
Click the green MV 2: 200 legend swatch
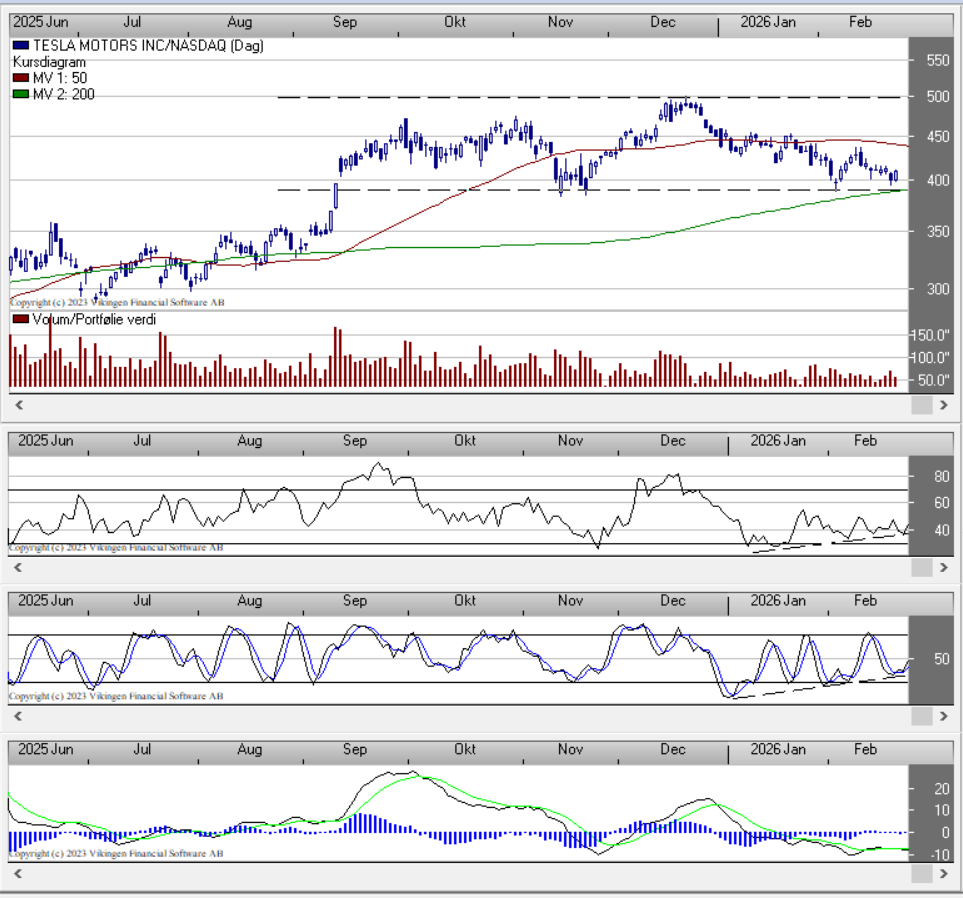[x=20, y=94]
